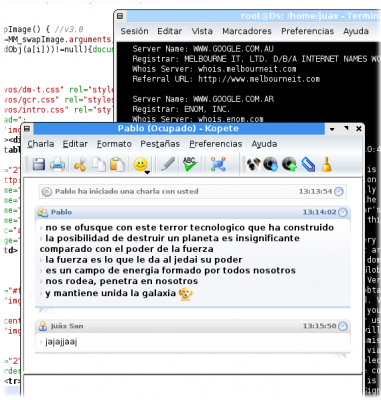Click the Terminal window menu icon in title bar

coord(120,16)
